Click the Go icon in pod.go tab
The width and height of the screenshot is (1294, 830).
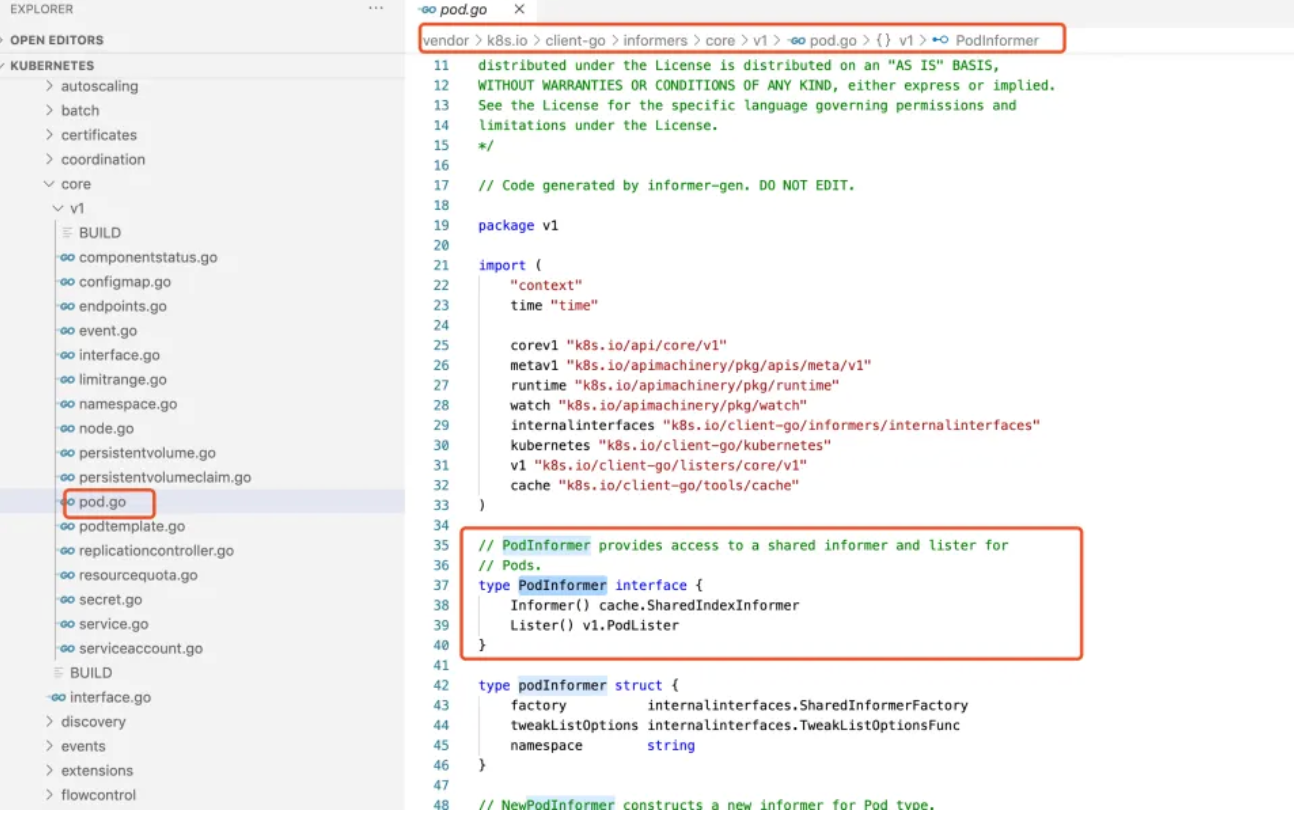pyautogui.click(x=428, y=10)
